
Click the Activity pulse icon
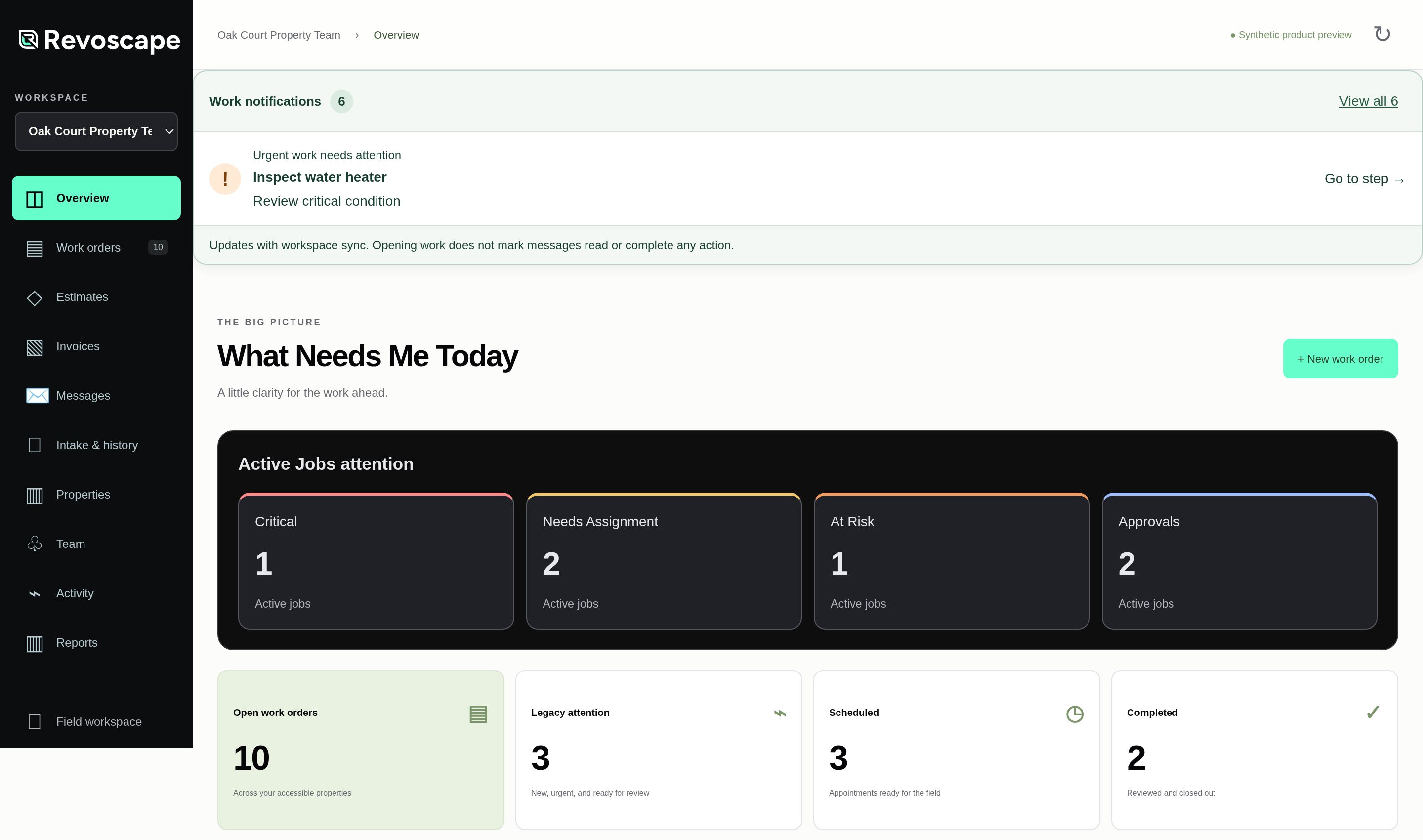(x=35, y=594)
